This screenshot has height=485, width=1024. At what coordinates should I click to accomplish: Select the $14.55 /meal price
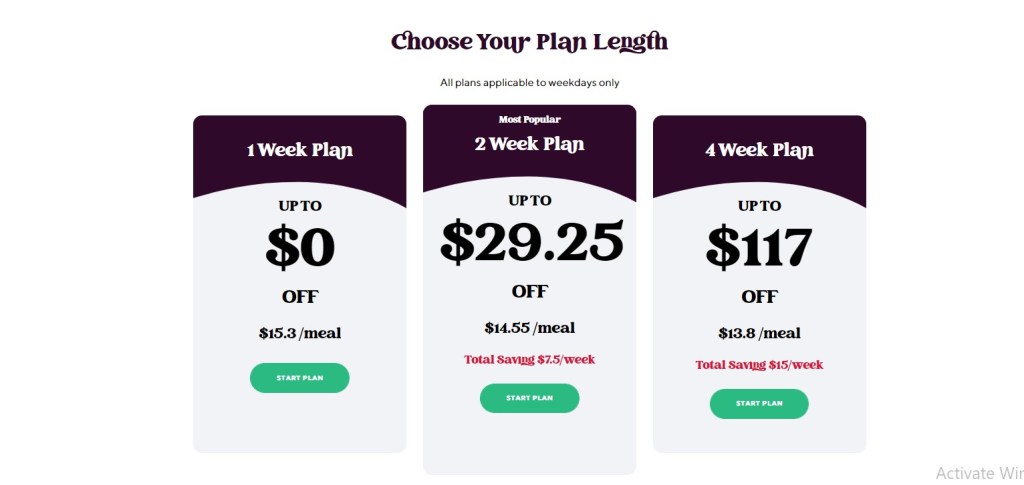529,327
